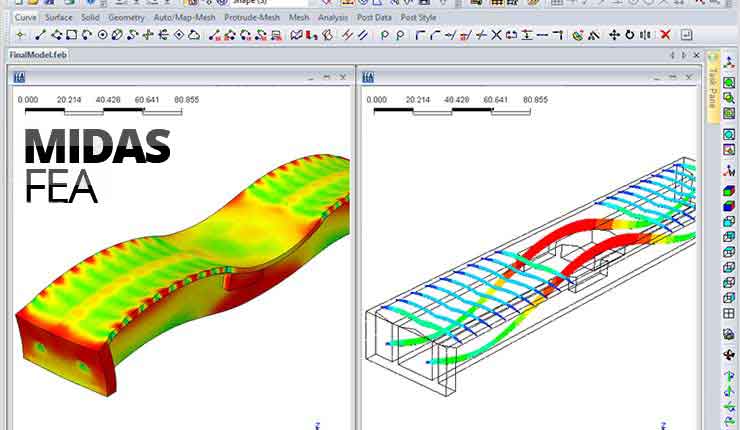Select the polyline curve tool
740x430 pixels.
(x=56, y=35)
